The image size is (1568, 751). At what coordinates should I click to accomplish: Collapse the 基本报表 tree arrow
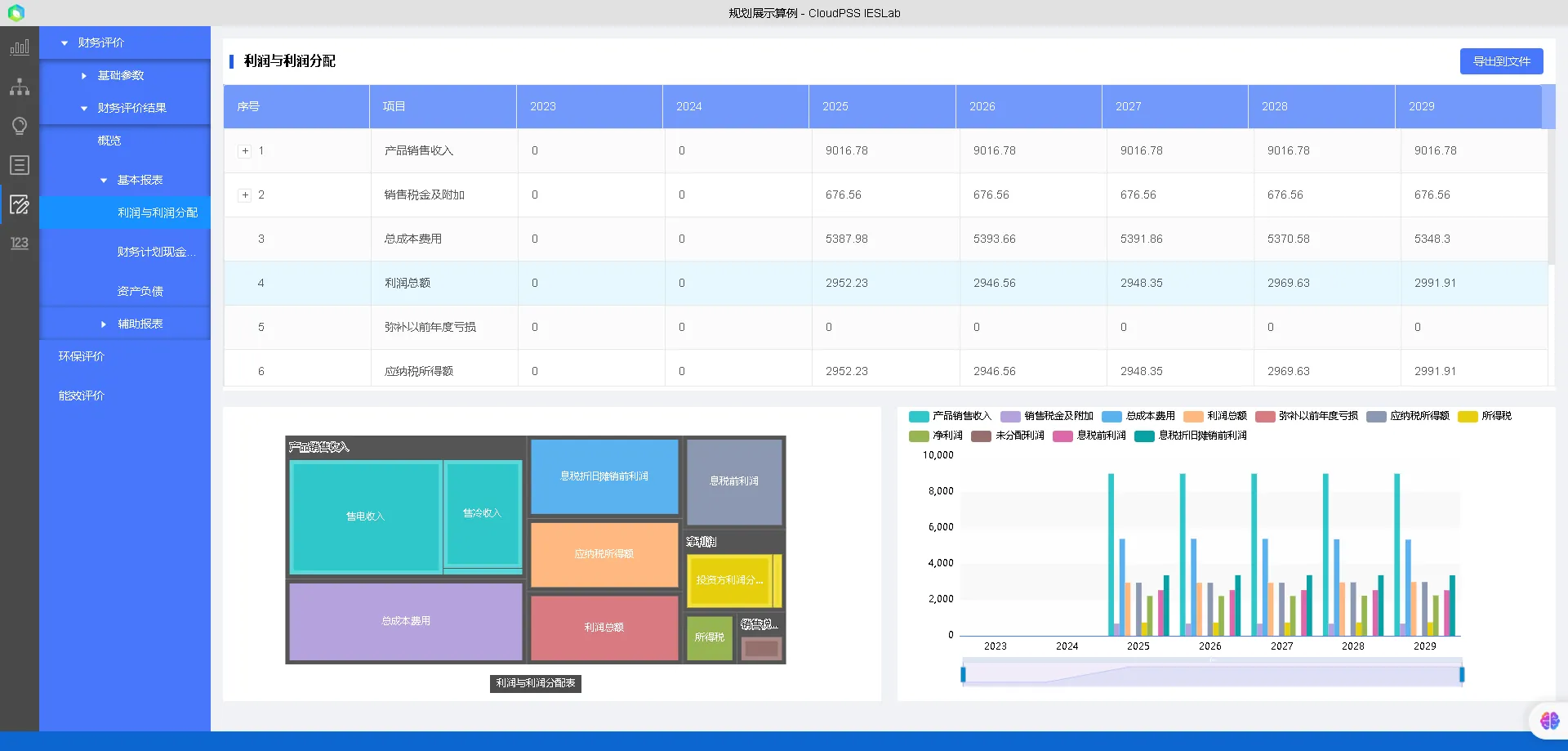click(104, 181)
